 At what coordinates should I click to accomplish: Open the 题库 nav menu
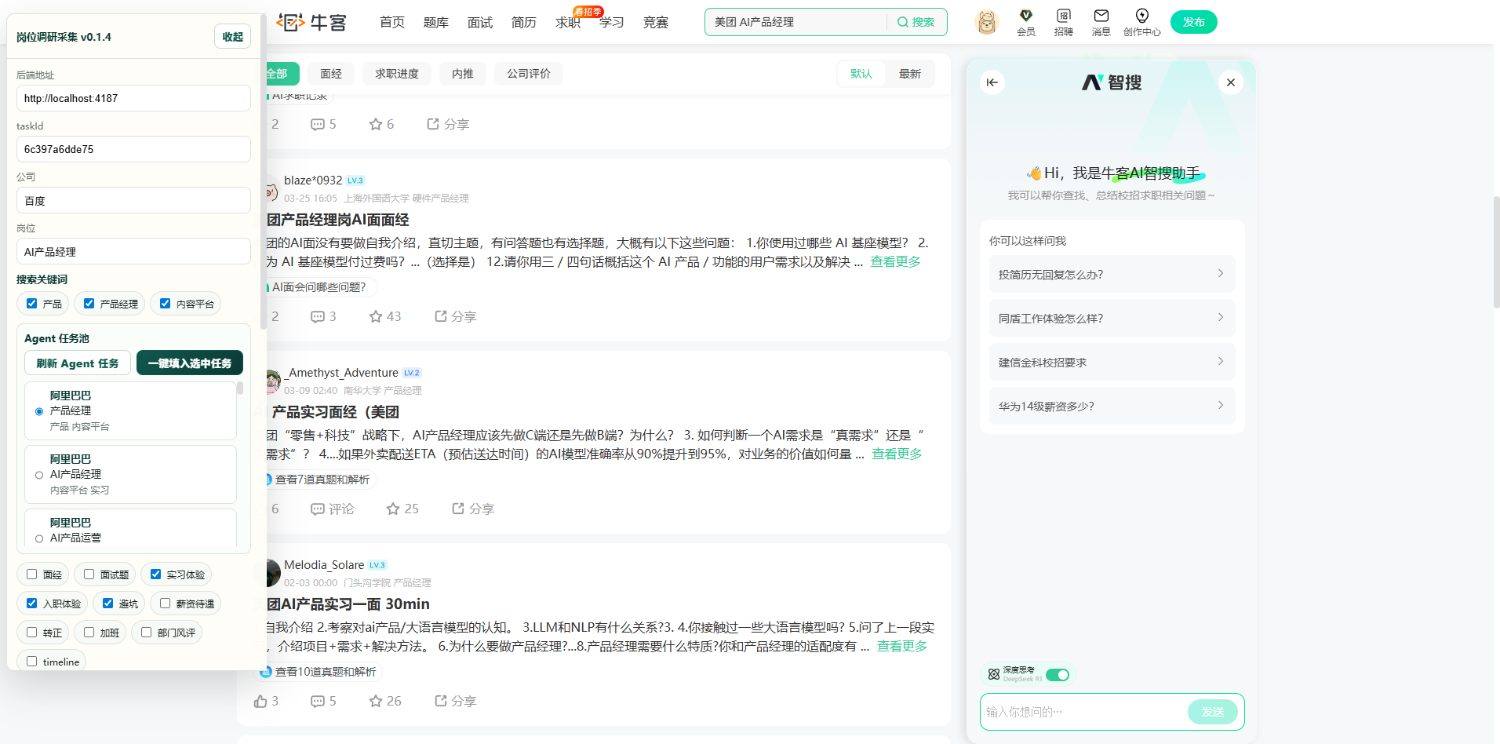[x=436, y=22]
